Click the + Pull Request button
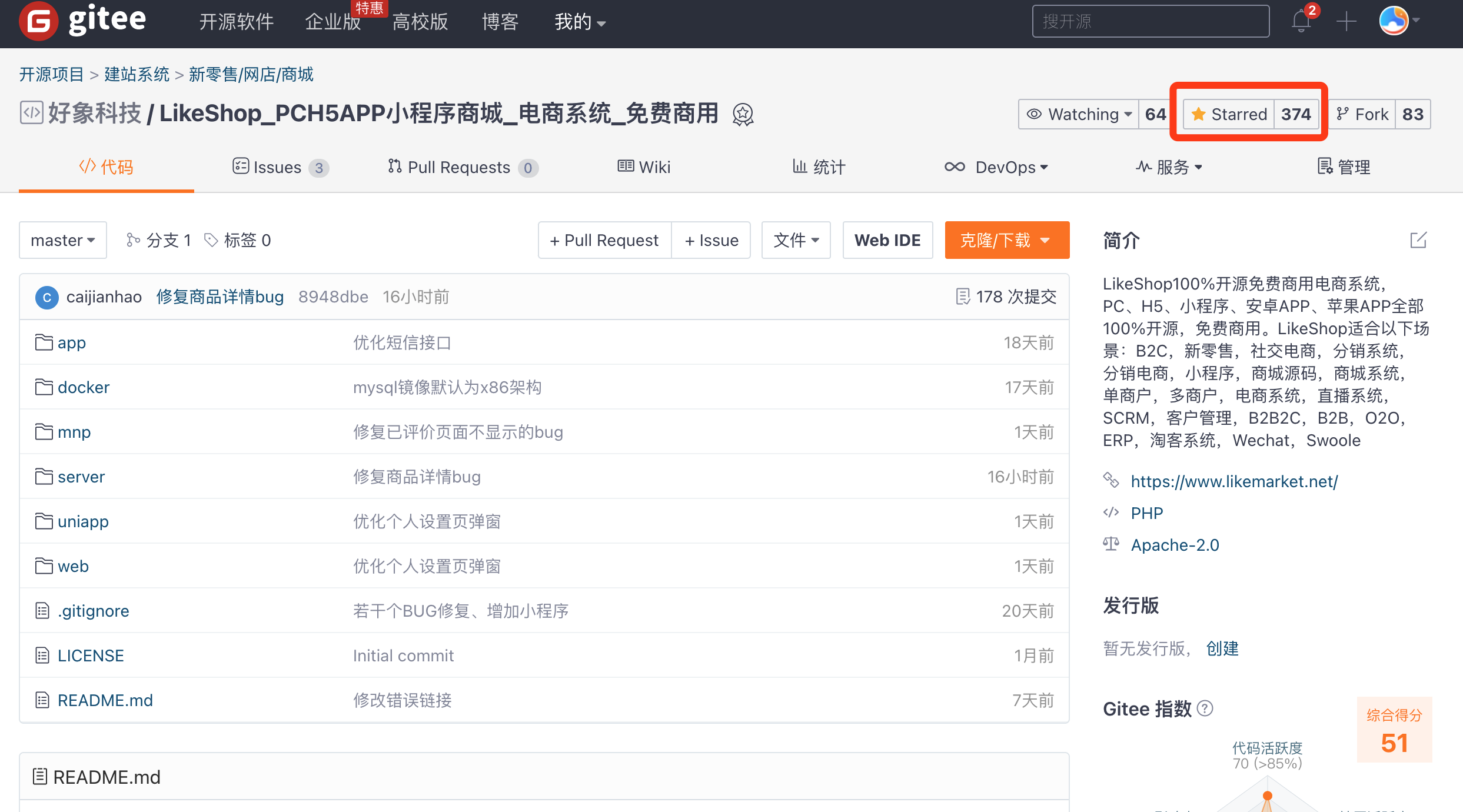 pos(604,240)
